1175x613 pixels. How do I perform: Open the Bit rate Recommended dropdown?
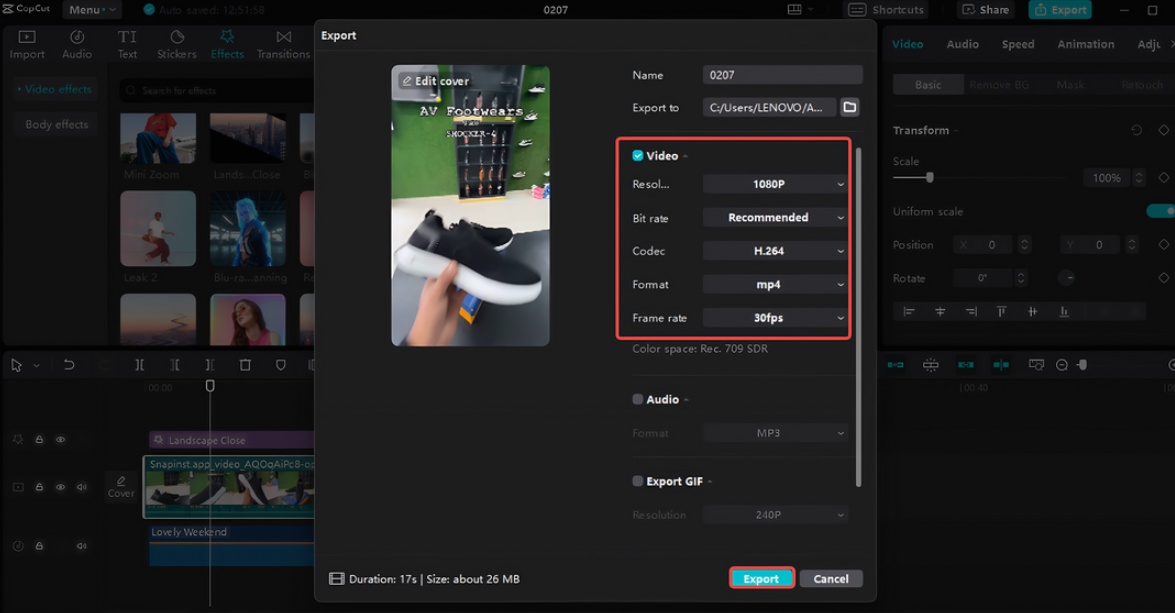click(x=775, y=217)
